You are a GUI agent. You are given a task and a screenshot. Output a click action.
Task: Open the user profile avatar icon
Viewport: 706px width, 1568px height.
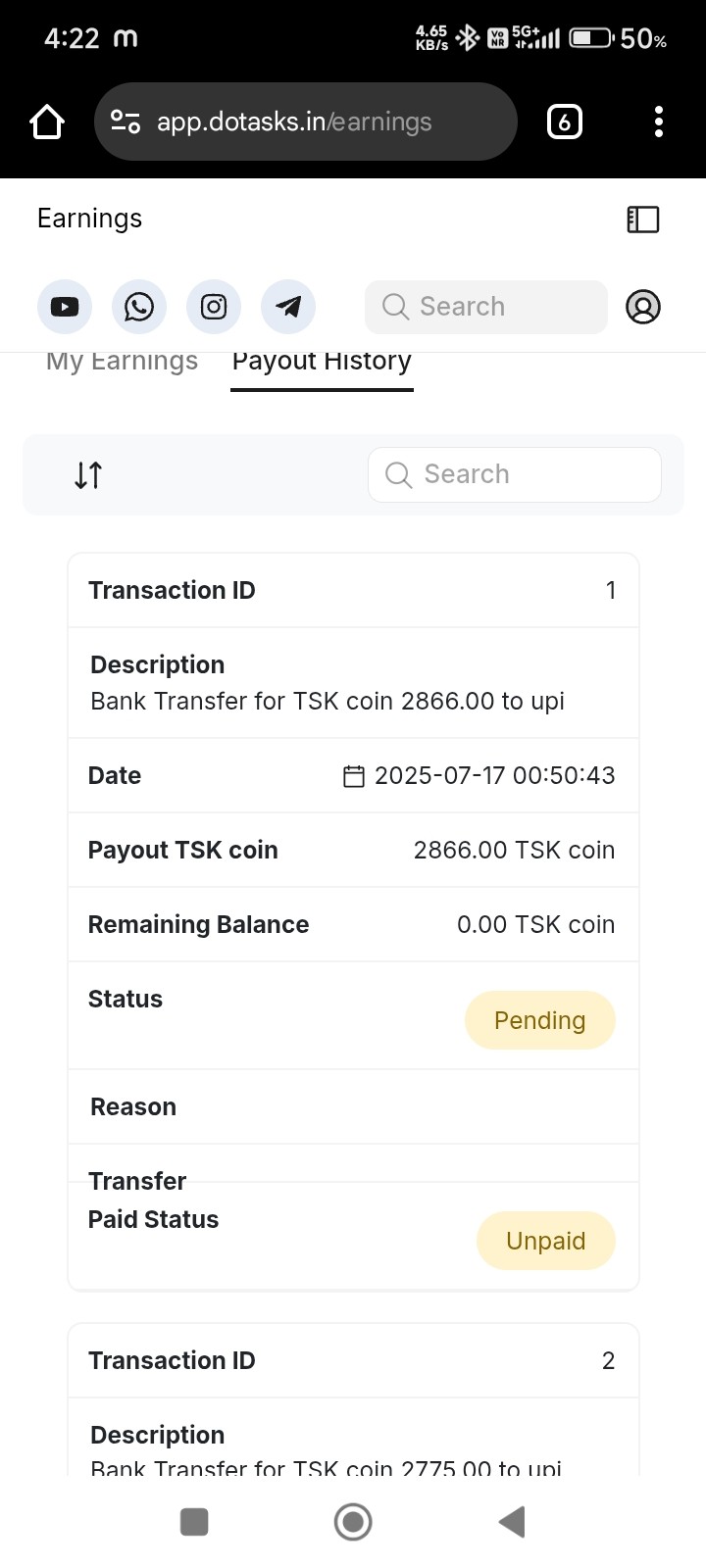tap(643, 307)
